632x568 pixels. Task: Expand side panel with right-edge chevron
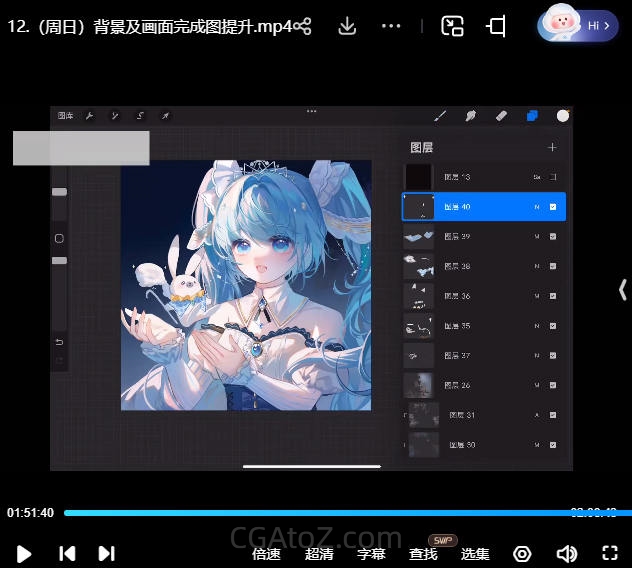(622, 289)
